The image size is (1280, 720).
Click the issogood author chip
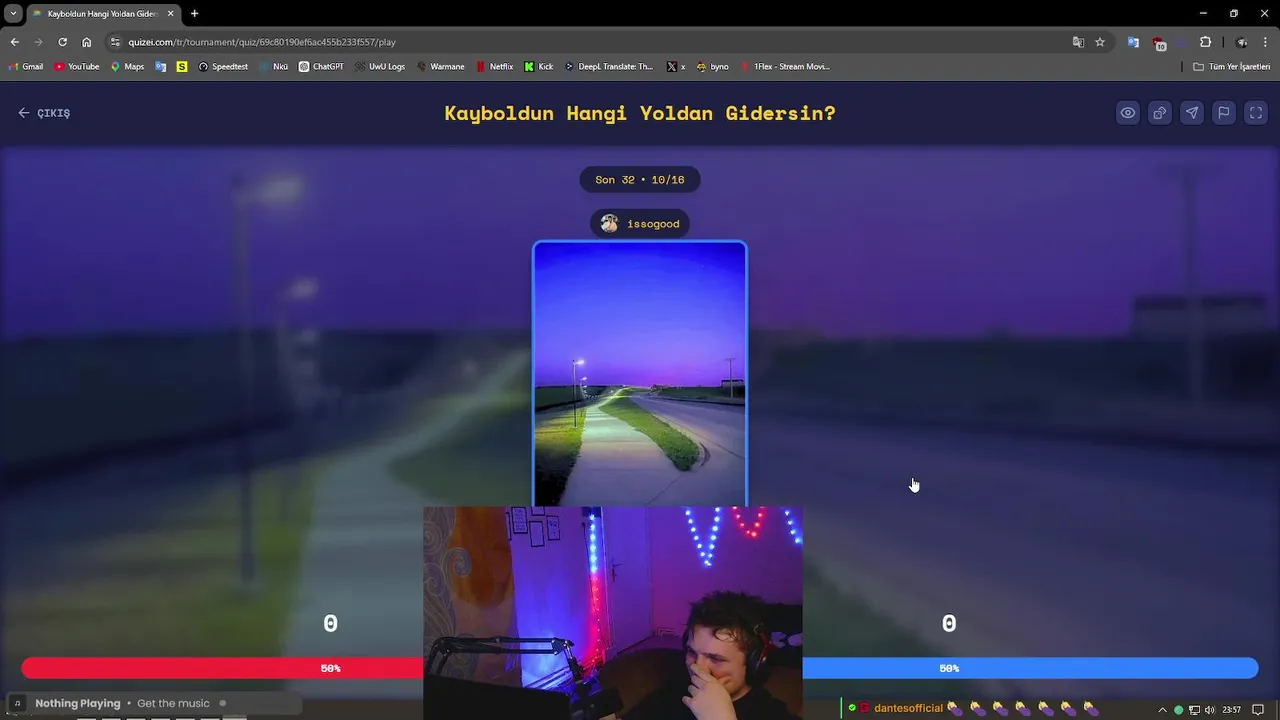click(x=640, y=224)
